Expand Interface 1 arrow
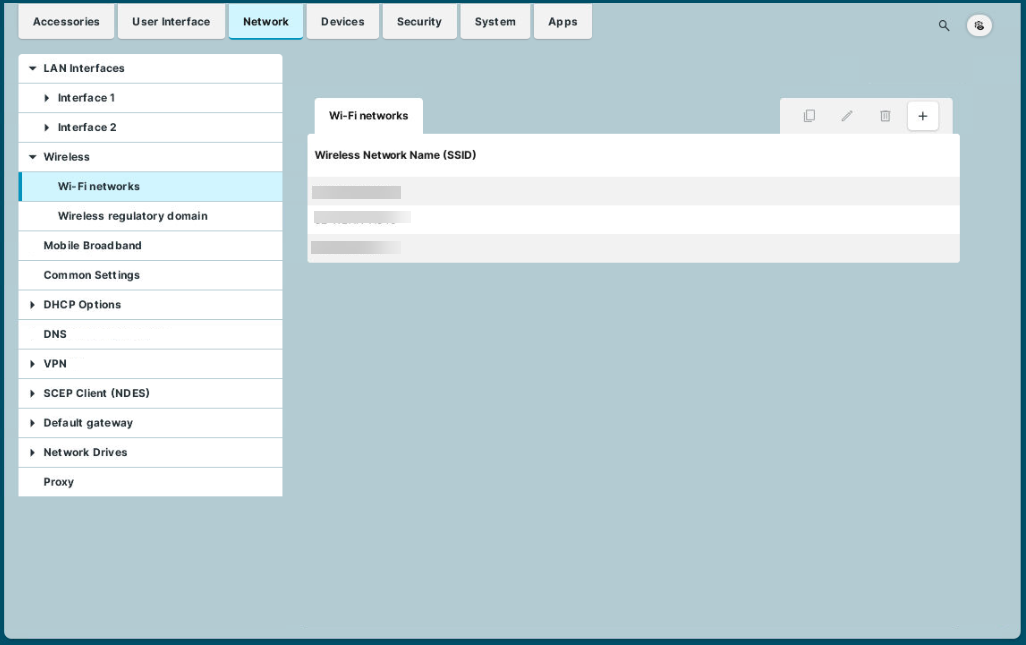 [x=46, y=98]
